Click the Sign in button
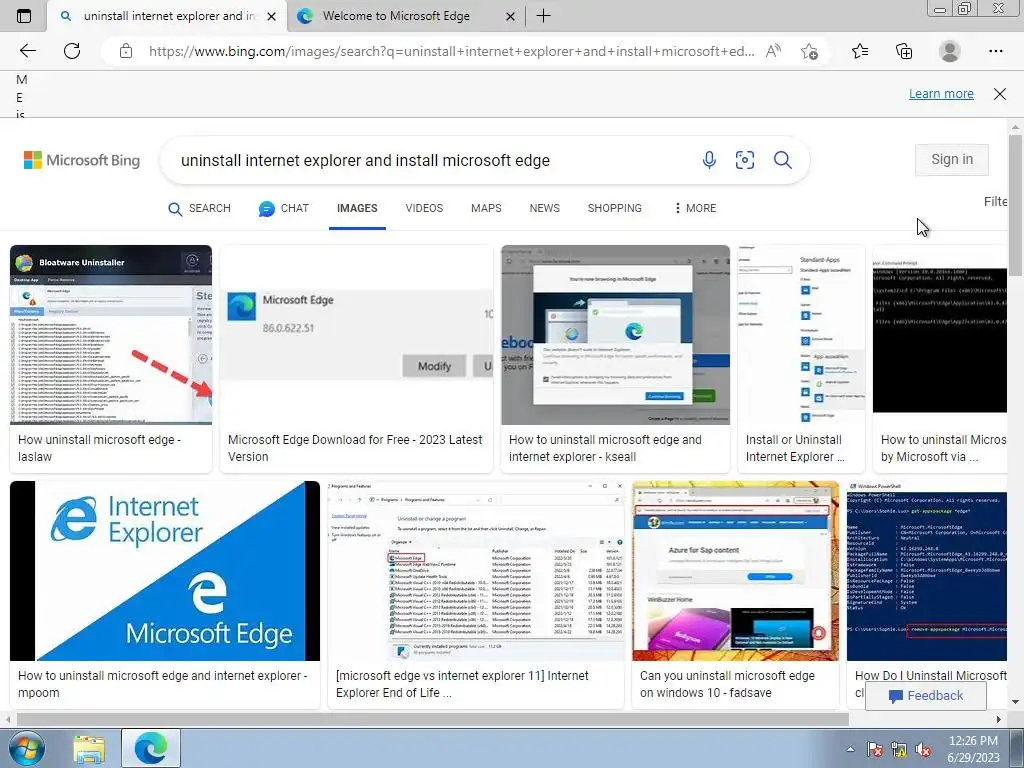Viewport: 1024px width, 768px height. point(952,159)
